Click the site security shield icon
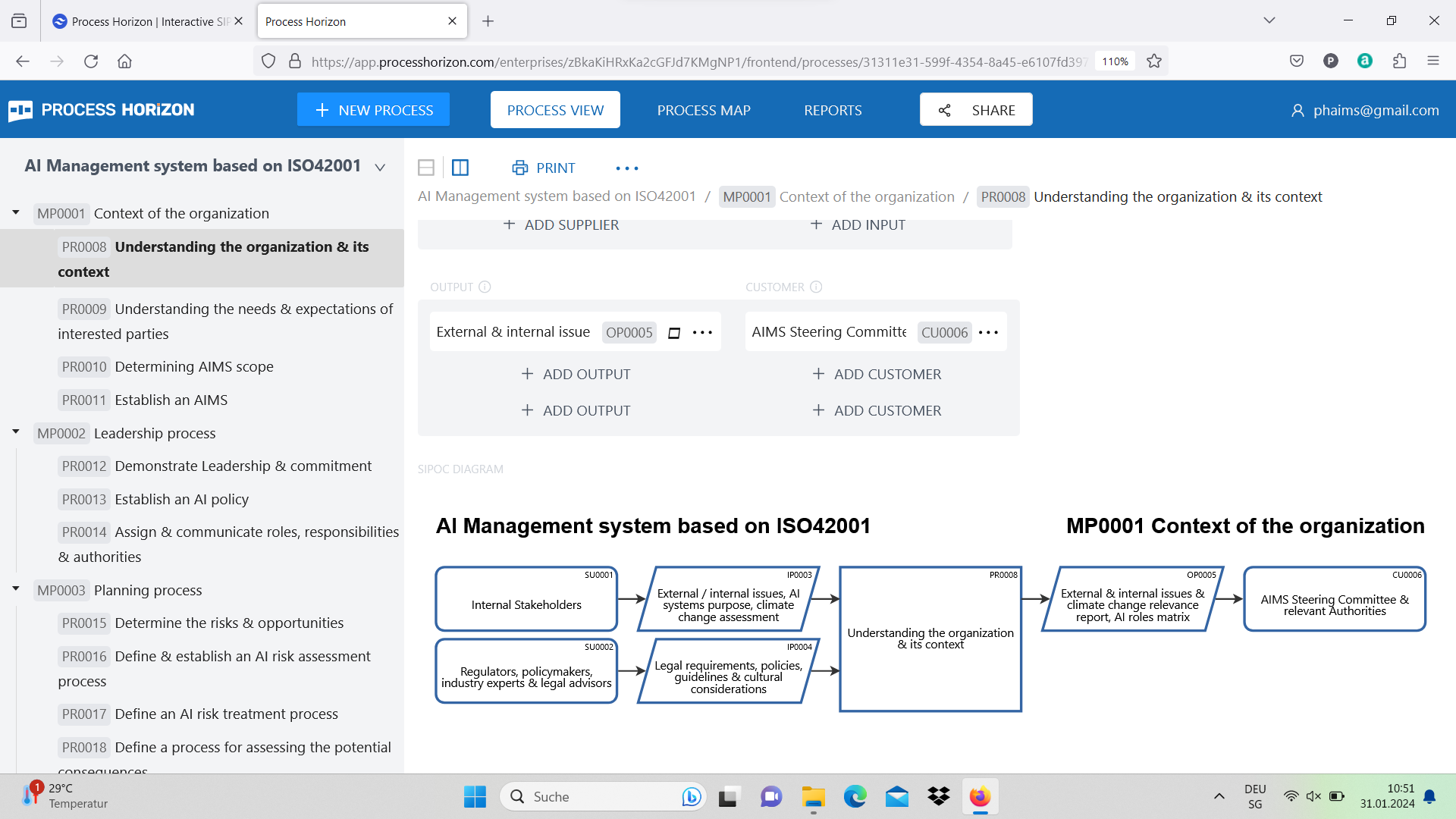Screen dimensions: 1456x819 [268, 61]
